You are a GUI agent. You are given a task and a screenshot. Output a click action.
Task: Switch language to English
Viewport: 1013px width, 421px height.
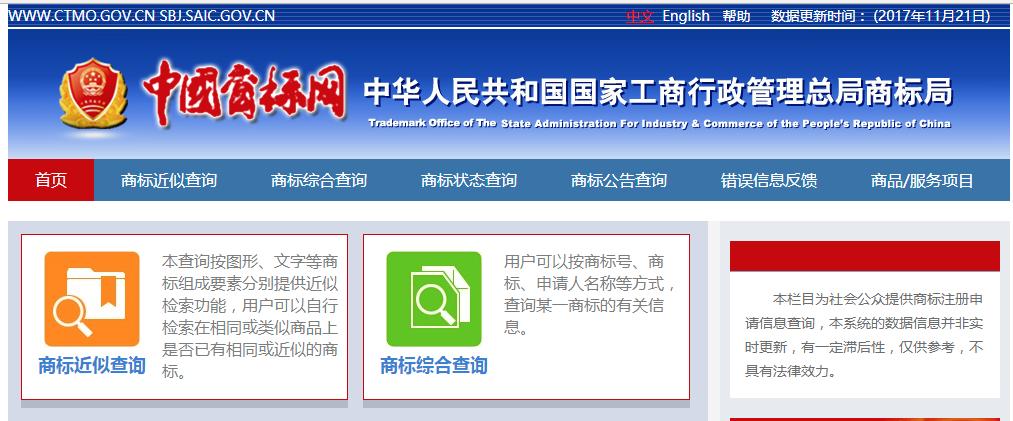point(686,16)
